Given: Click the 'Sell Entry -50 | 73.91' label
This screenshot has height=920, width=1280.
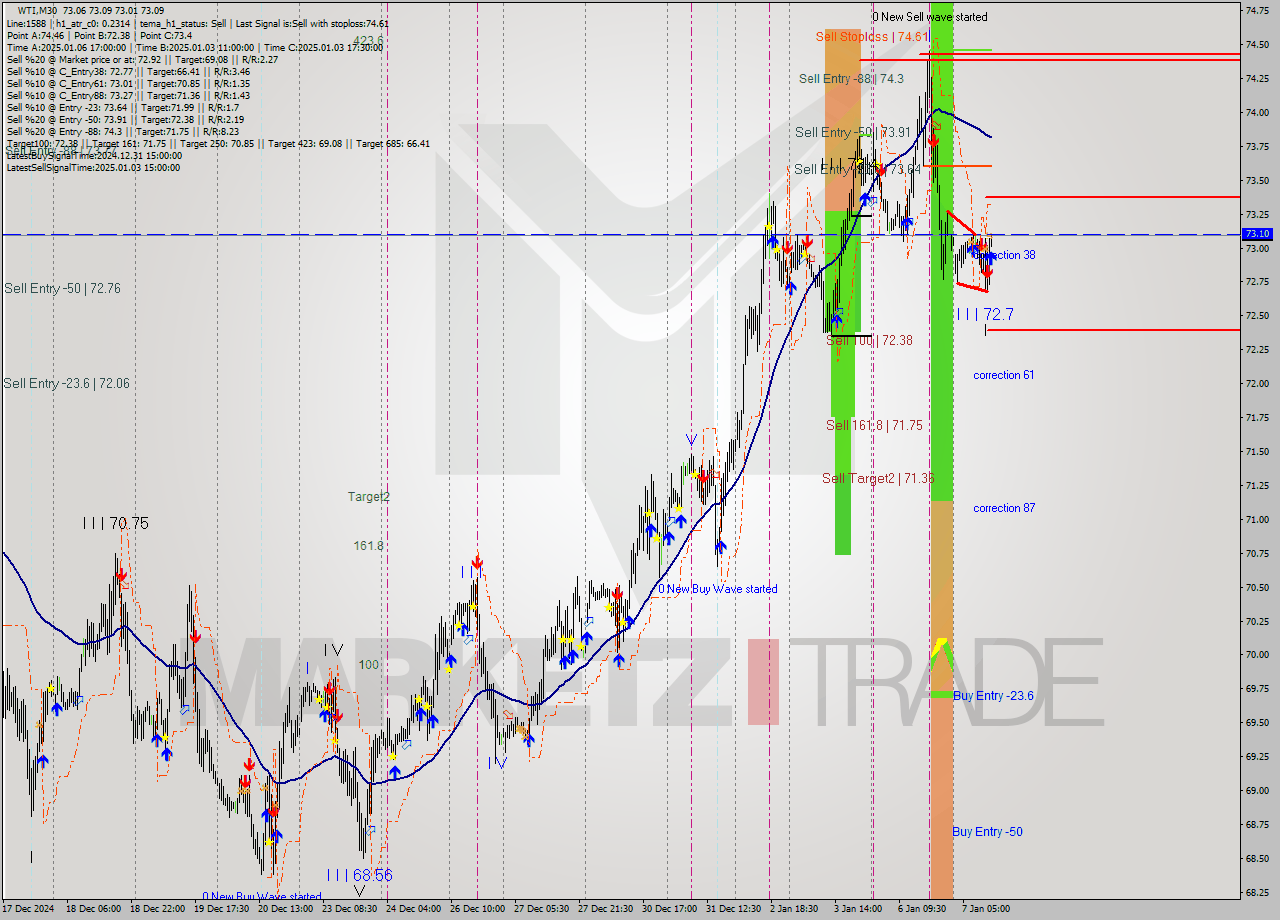Looking at the screenshot, I should (x=853, y=133).
